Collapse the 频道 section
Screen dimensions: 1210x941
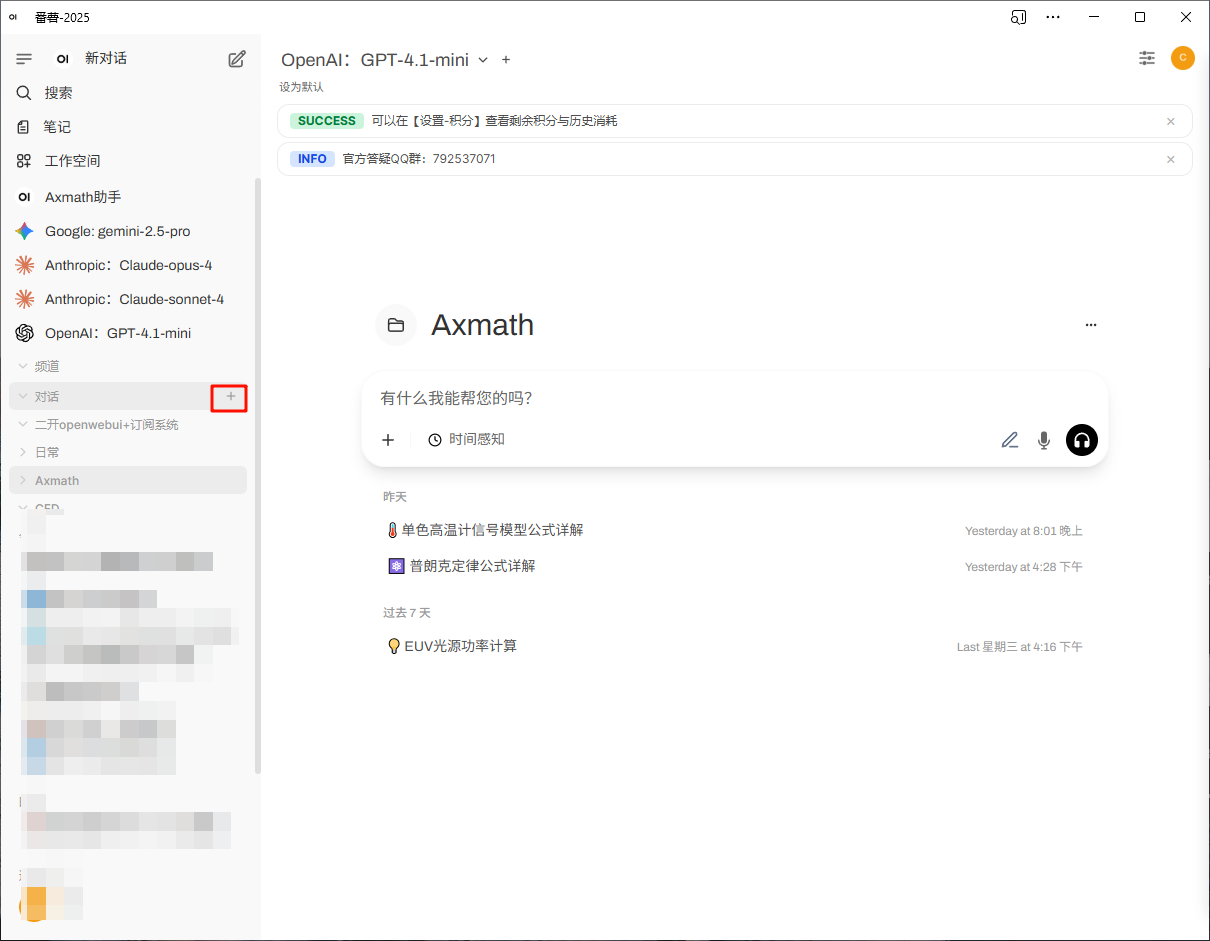[x=23, y=367]
